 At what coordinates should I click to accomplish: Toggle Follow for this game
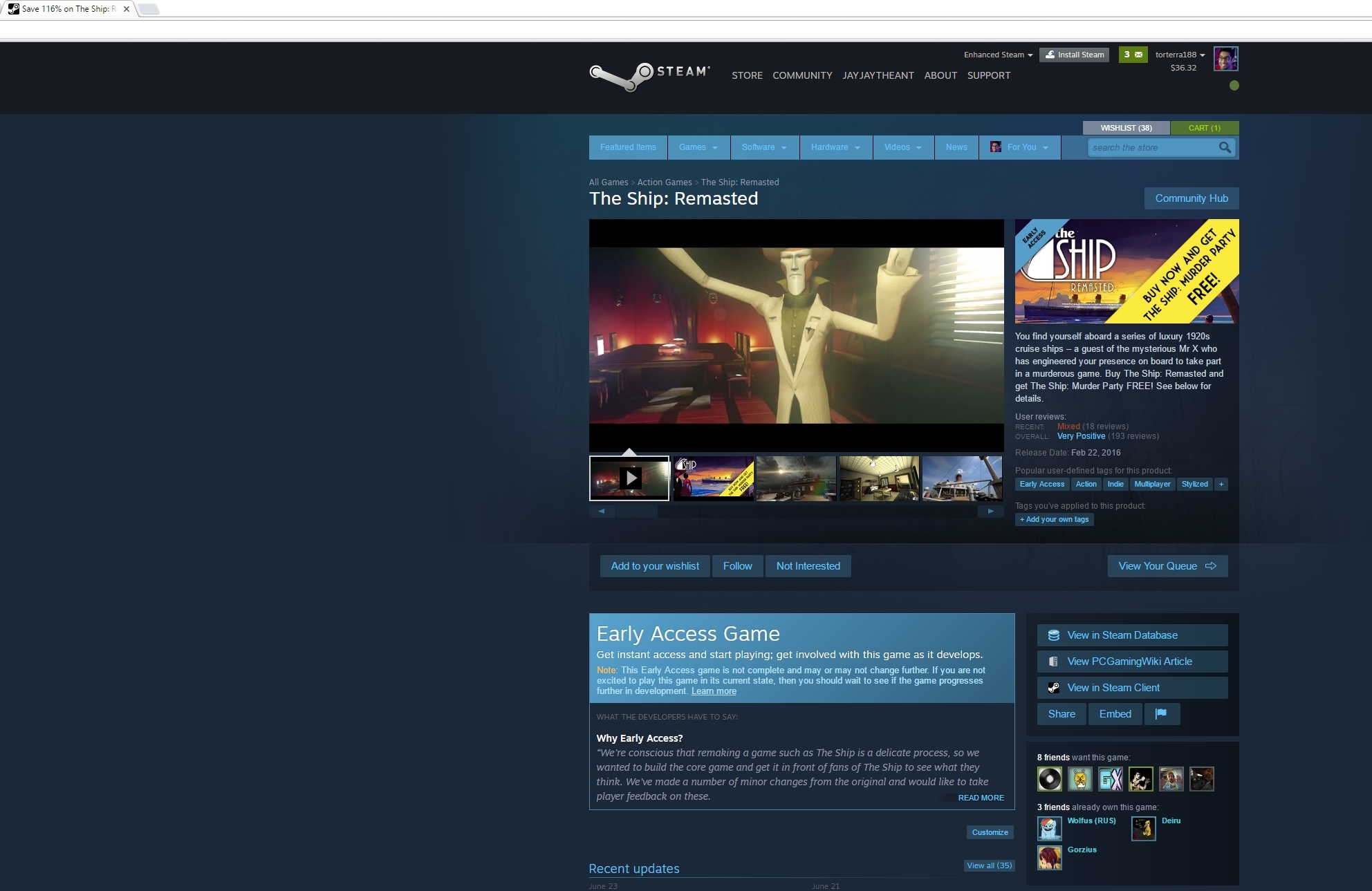(x=737, y=566)
